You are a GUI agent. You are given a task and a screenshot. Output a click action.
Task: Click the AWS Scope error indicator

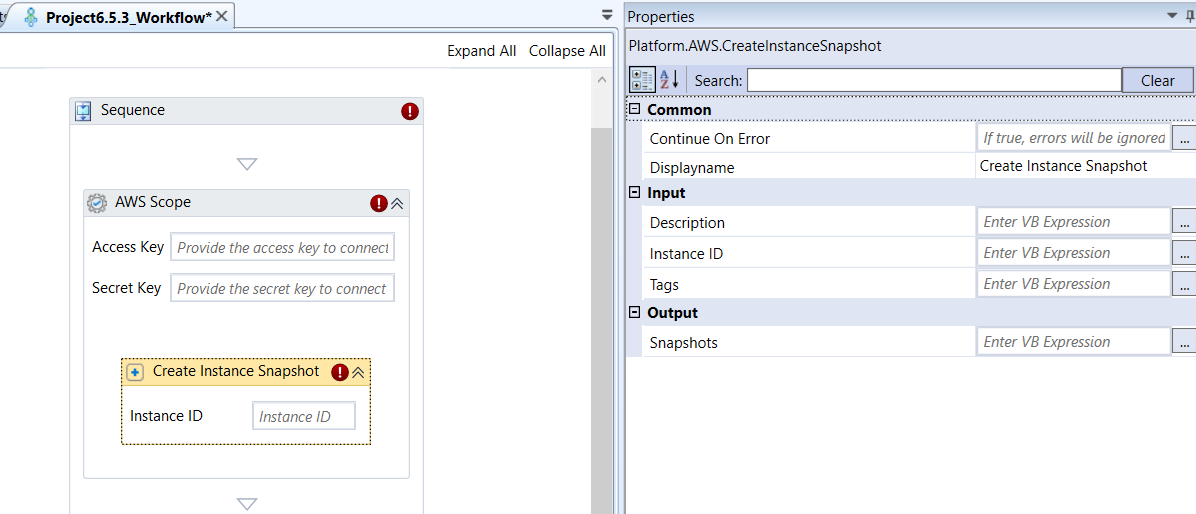pyautogui.click(x=379, y=203)
